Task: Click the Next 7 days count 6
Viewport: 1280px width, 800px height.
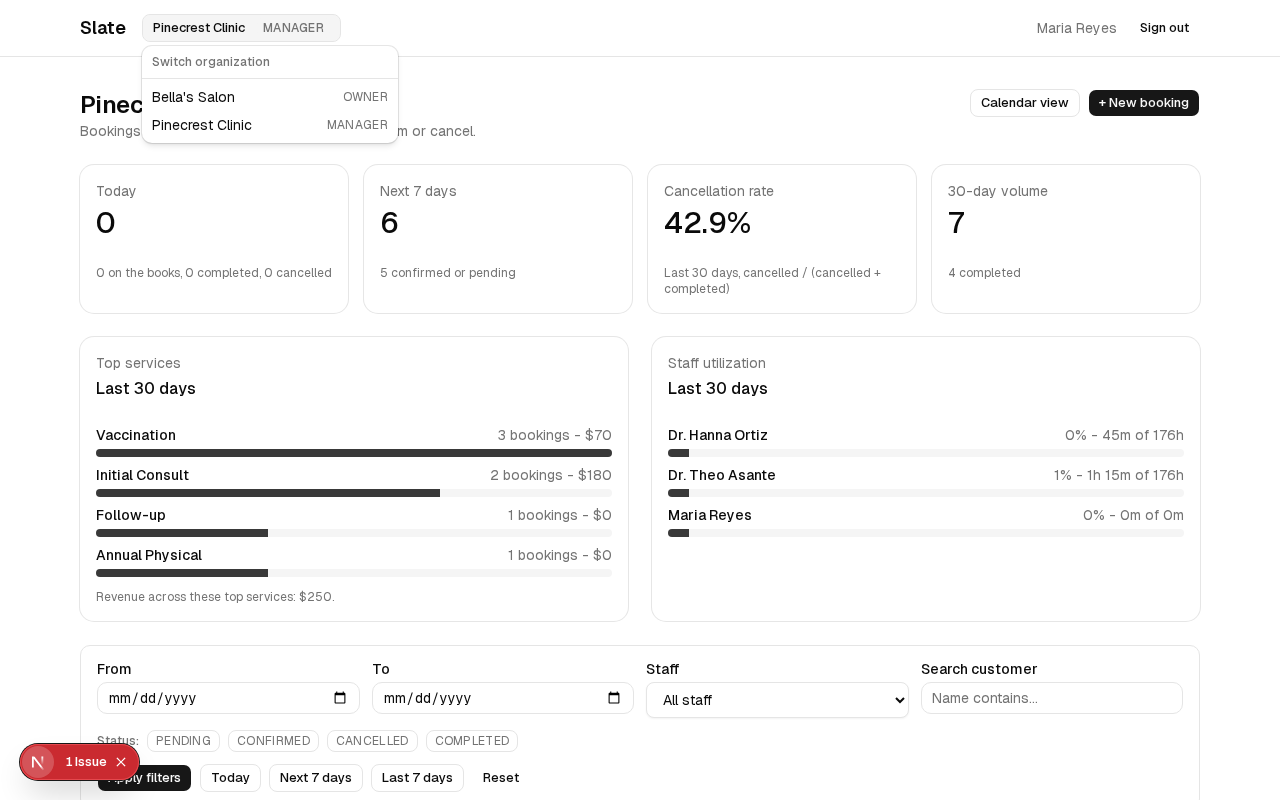Action: [x=389, y=222]
